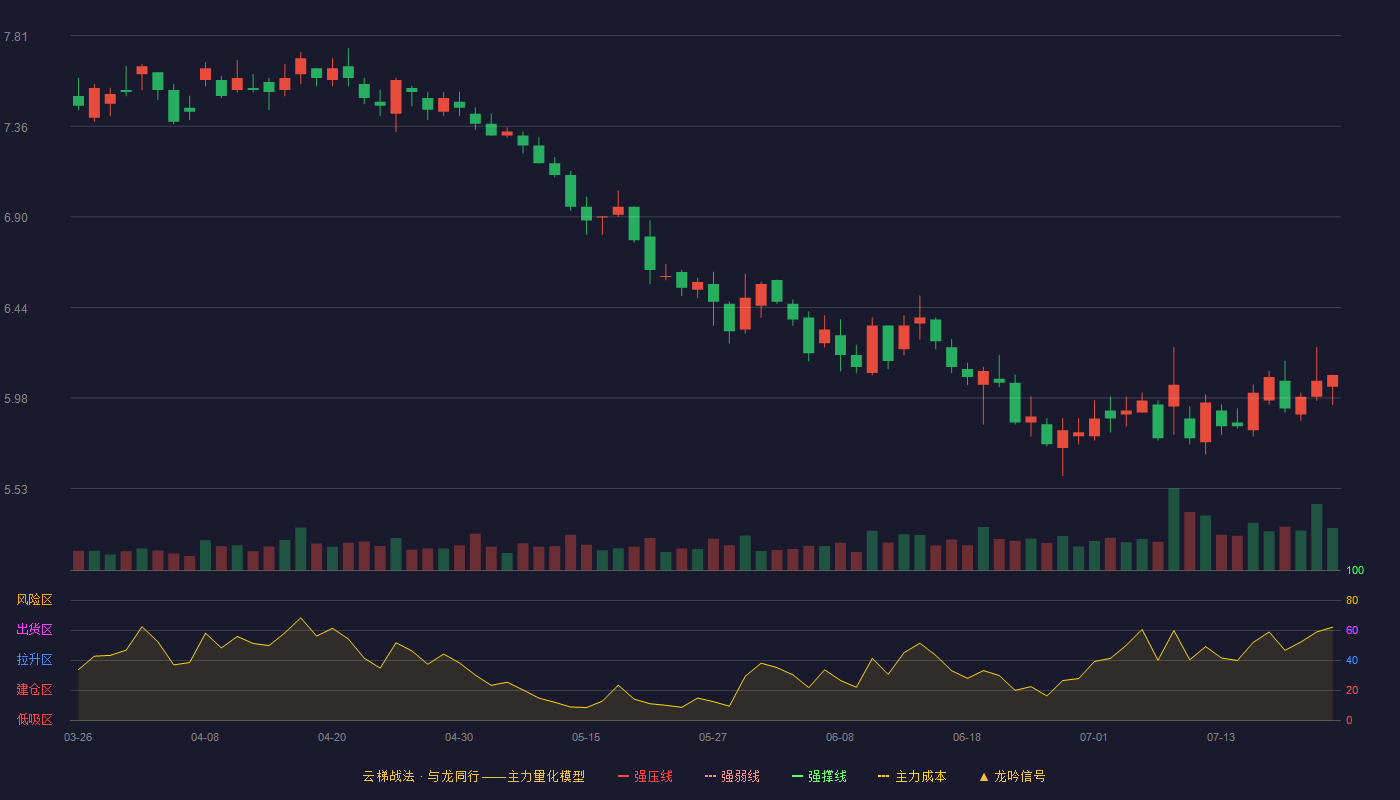Select the 6.44 price axis label

pos(16,308)
